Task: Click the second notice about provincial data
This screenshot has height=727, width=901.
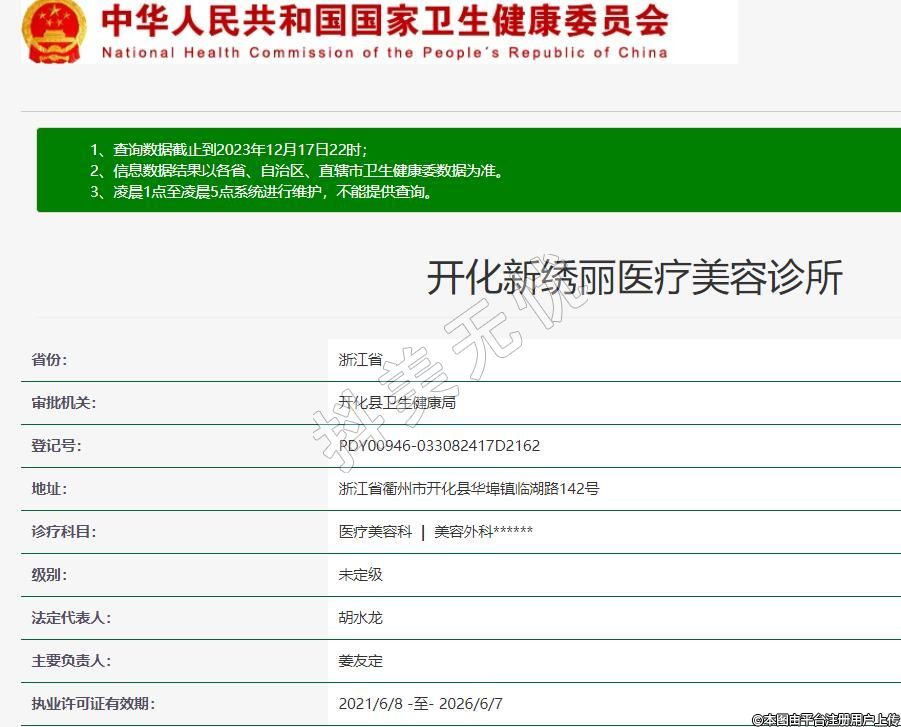Action: coord(296,170)
